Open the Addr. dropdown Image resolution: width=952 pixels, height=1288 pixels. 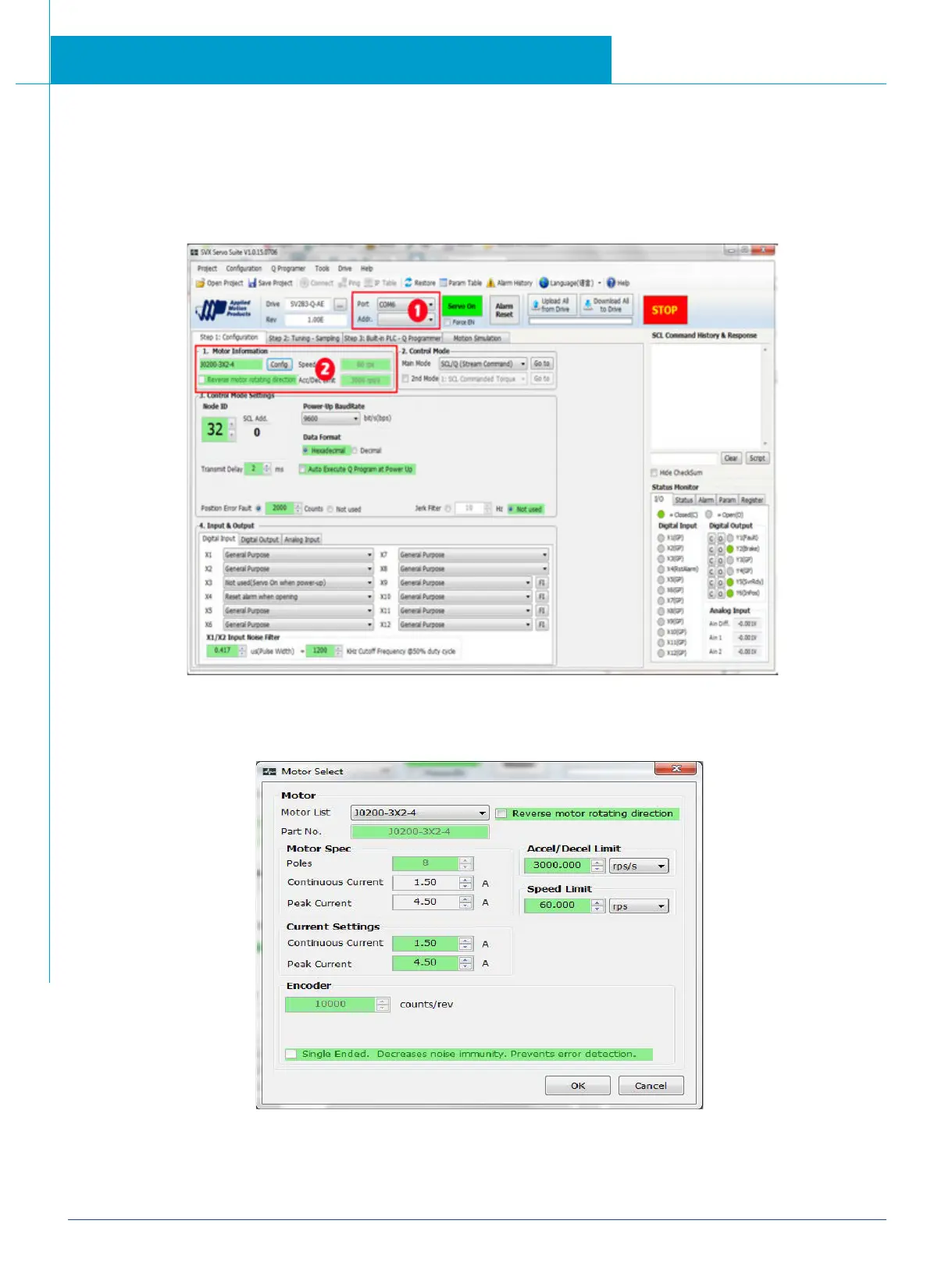click(406, 319)
